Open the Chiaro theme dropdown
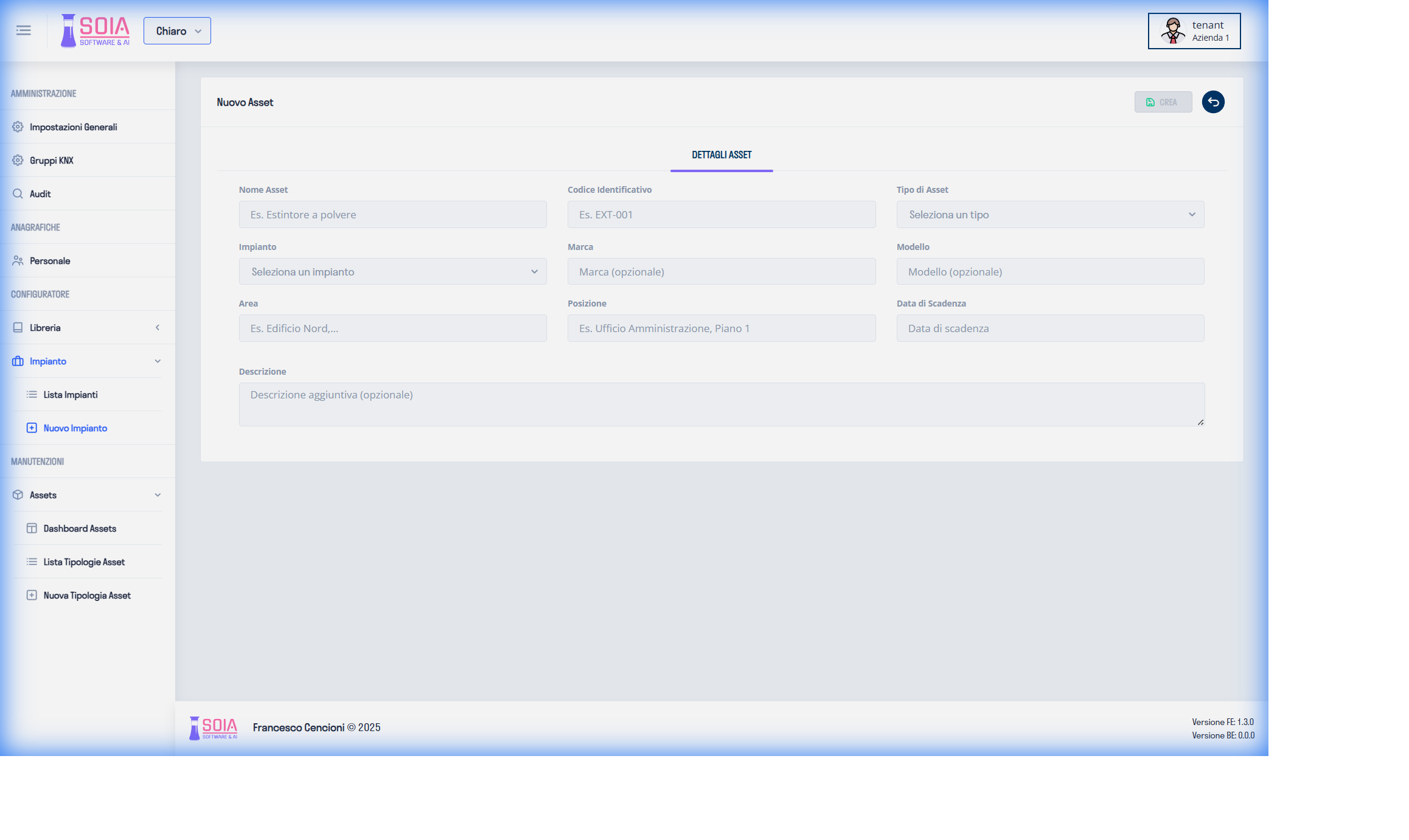1409x840 pixels. coord(176,30)
